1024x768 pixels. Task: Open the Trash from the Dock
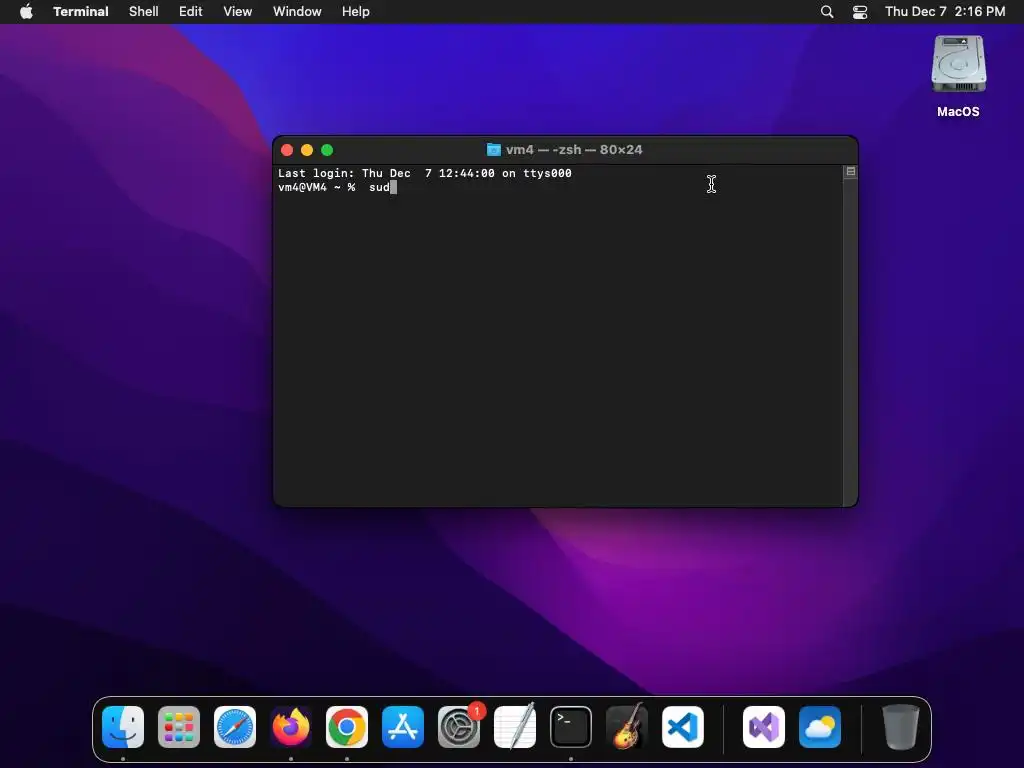(x=901, y=727)
